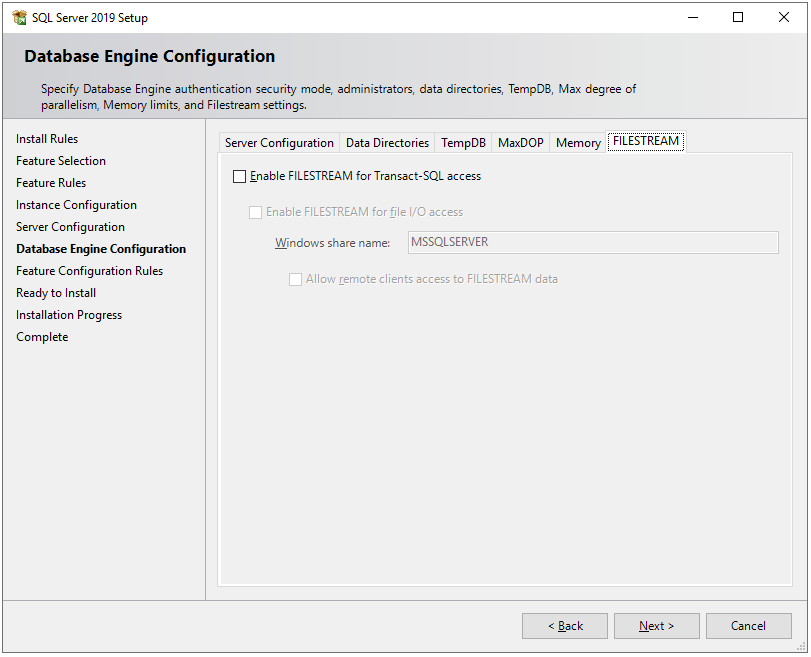Image resolution: width=811 pixels, height=657 pixels.
Task: Click the Feature Configuration Rules step
Action: point(89,271)
